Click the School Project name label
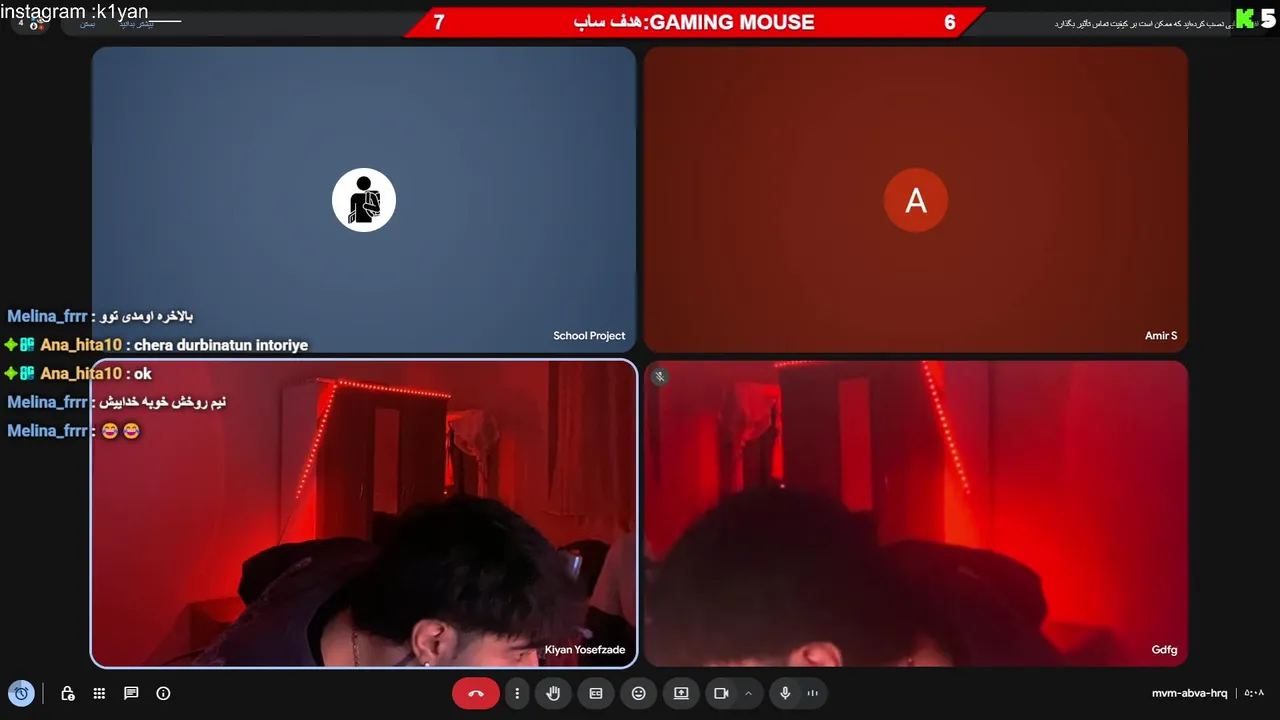The height and width of the screenshot is (720, 1280). tap(589, 336)
